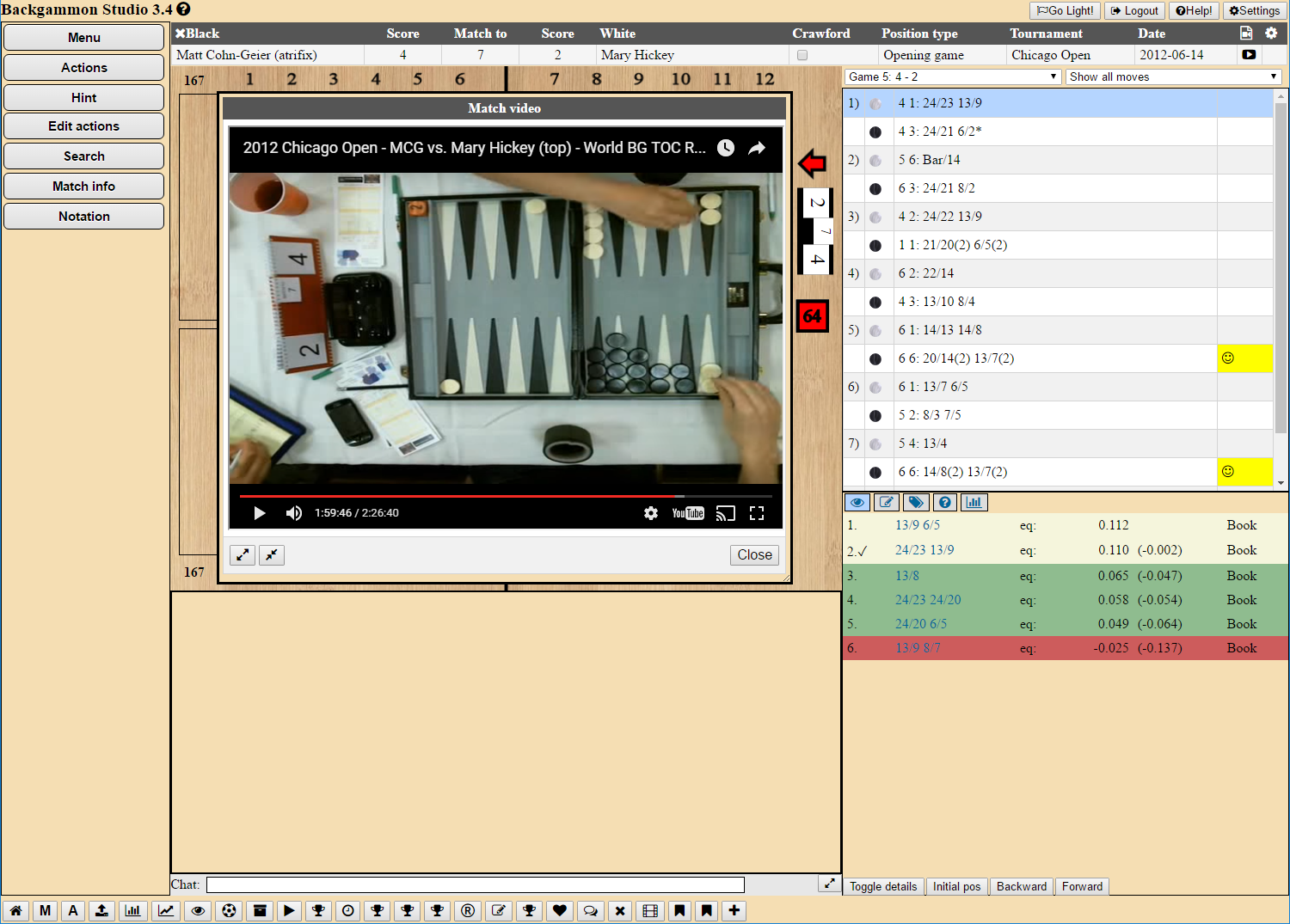Toggle the Crawford checkbox
This screenshot has width=1290, height=924.
click(802, 55)
